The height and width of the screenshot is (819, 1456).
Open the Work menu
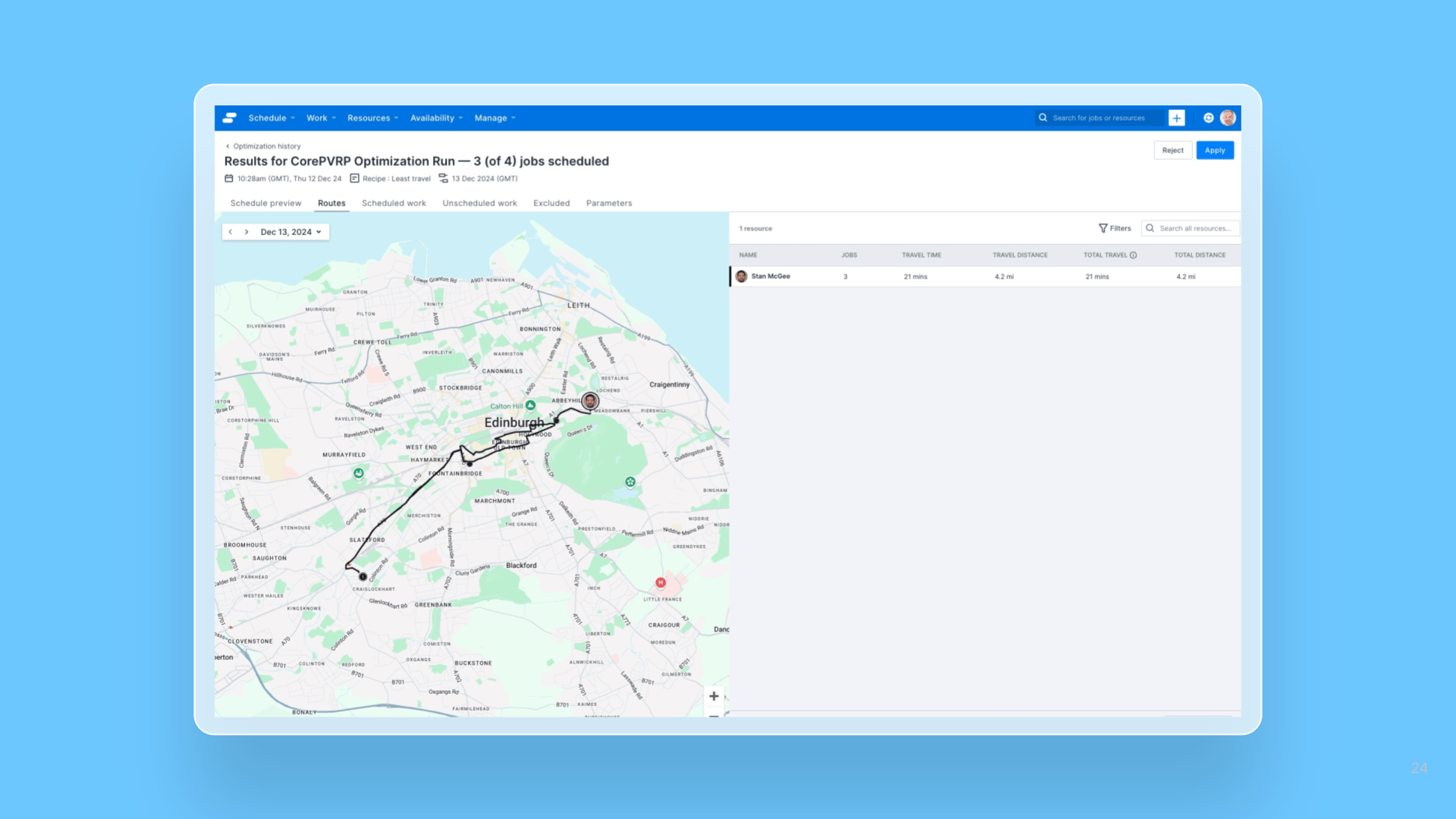click(321, 118)
